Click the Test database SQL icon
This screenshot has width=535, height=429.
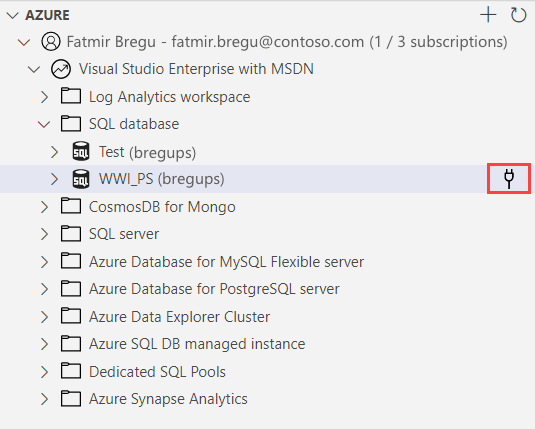pos(81,152)
